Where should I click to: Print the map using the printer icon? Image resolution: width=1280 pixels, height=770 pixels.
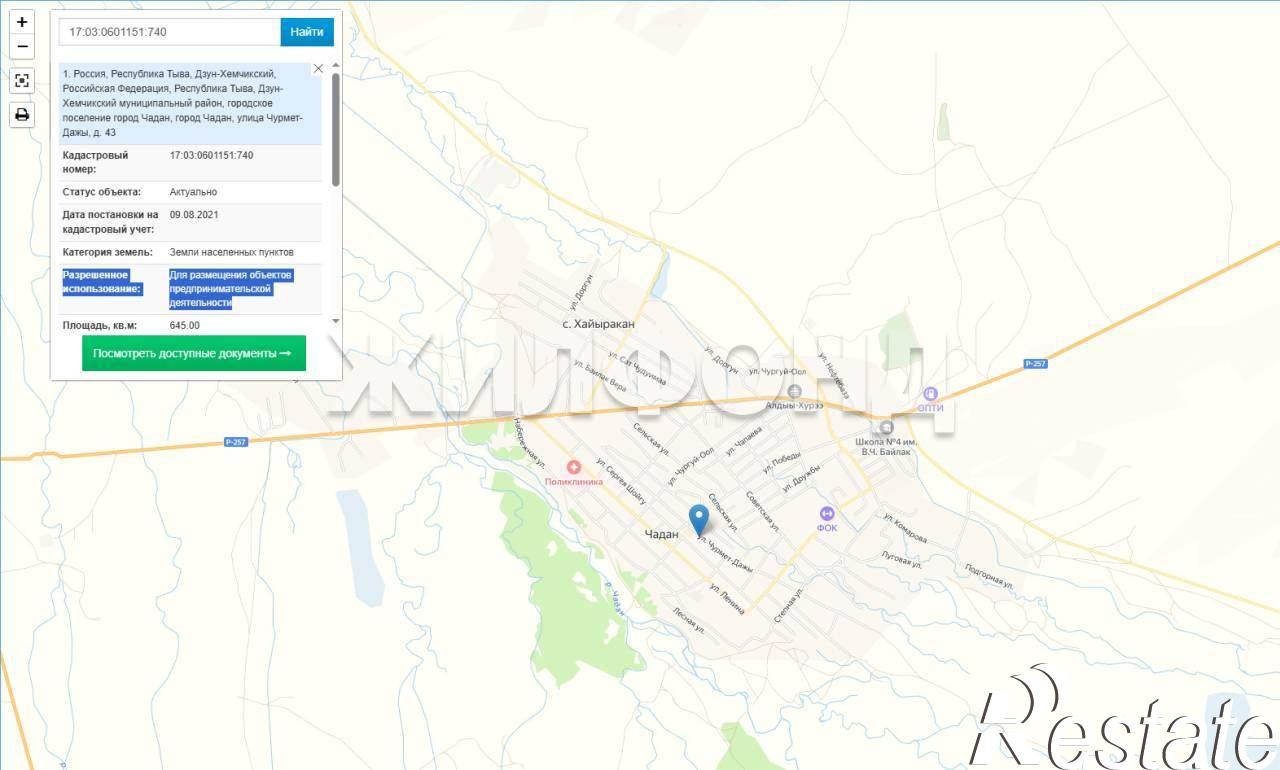22,115
